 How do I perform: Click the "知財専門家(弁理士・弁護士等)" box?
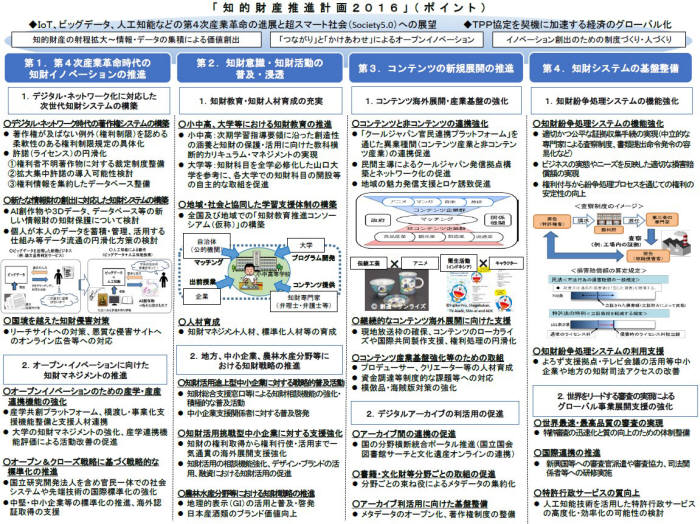(x=304, y=301)
